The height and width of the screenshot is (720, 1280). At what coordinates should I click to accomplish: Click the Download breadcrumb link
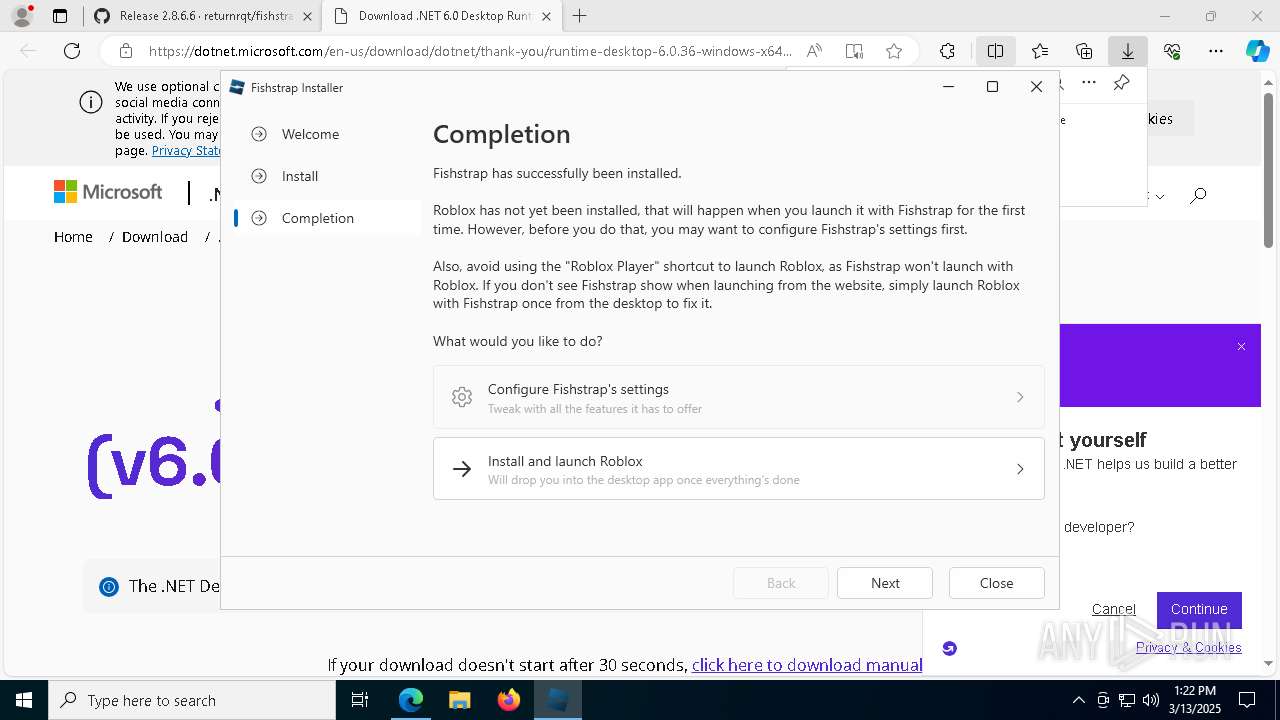(155, 237)
